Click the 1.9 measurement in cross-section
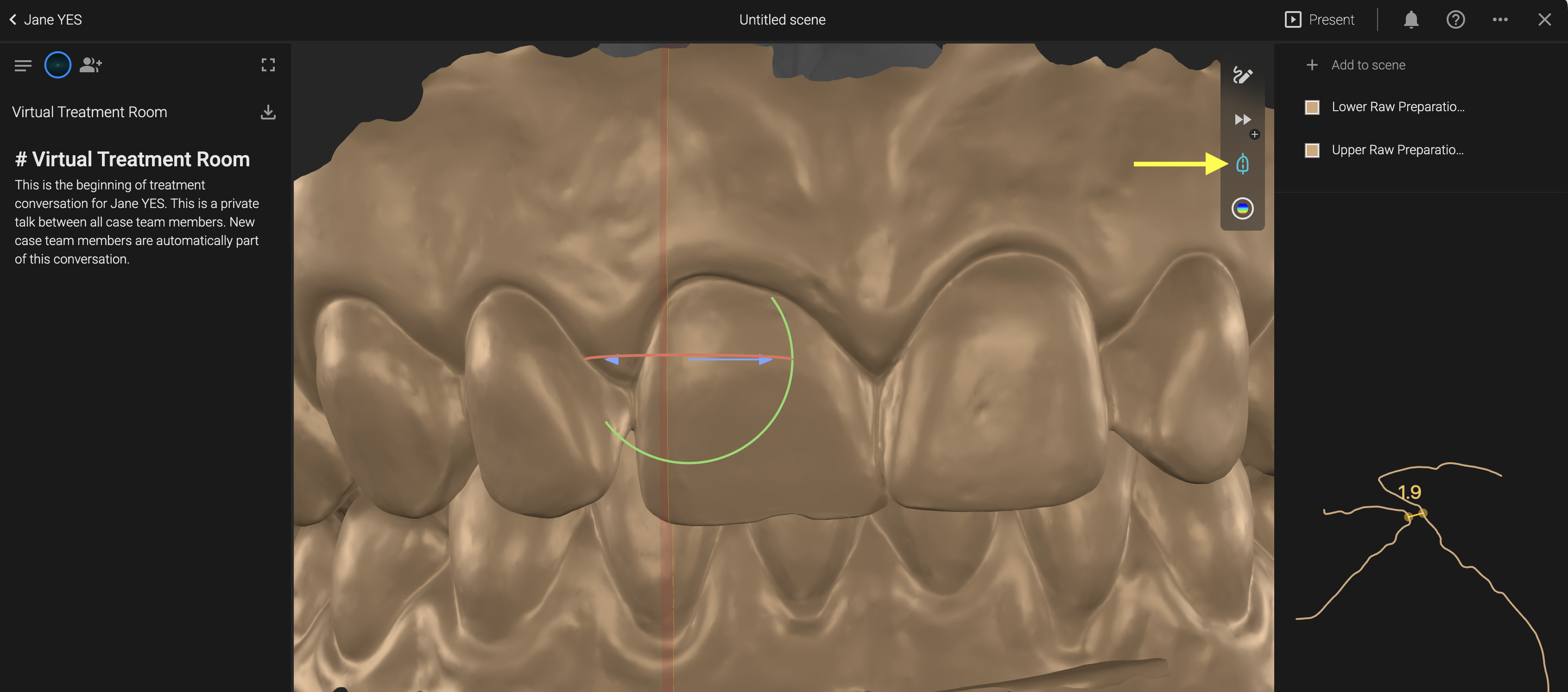 click(1409, 492)
